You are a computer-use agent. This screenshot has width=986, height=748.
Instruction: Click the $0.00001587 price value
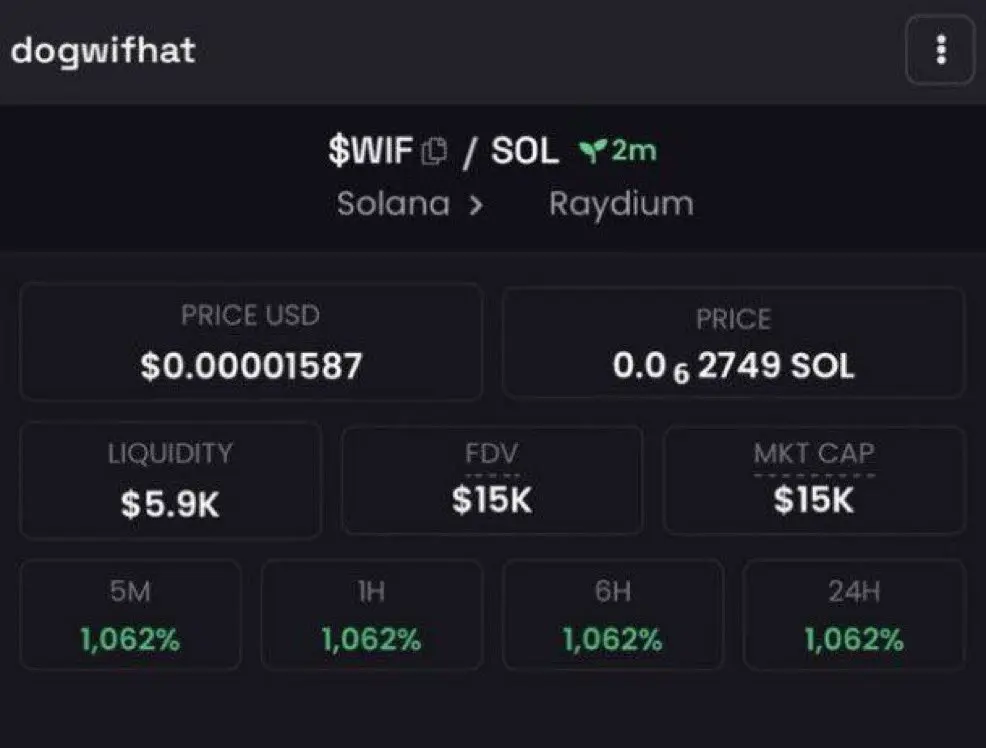click(x=251, y=366)
